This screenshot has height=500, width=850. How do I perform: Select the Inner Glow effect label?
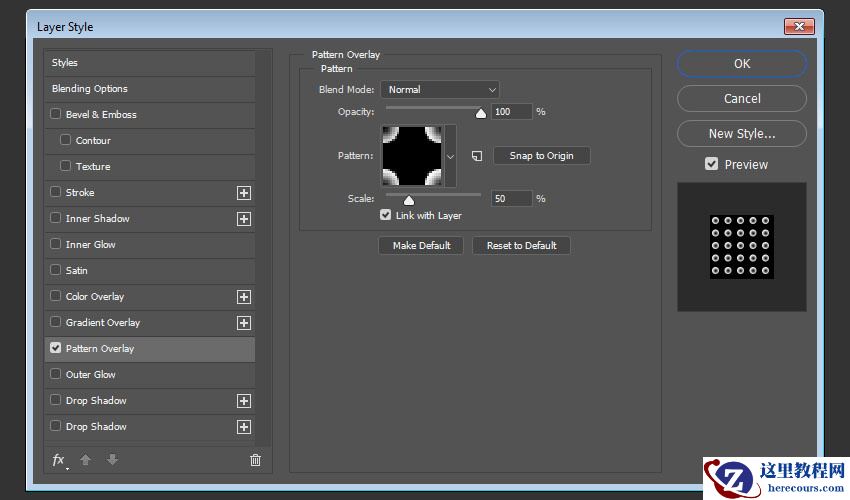(91, 245)
